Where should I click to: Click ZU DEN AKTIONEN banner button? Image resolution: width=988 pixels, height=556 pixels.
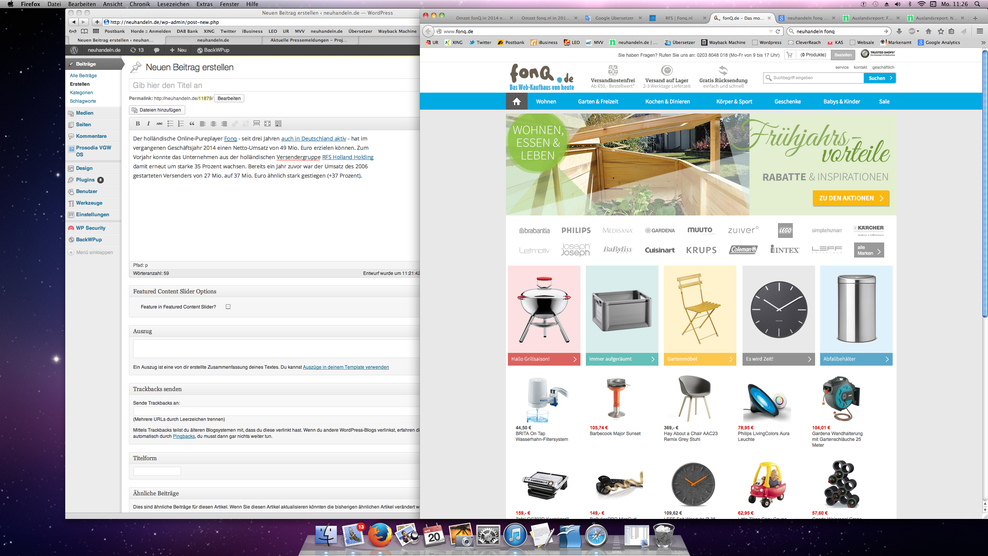point(851,198)
